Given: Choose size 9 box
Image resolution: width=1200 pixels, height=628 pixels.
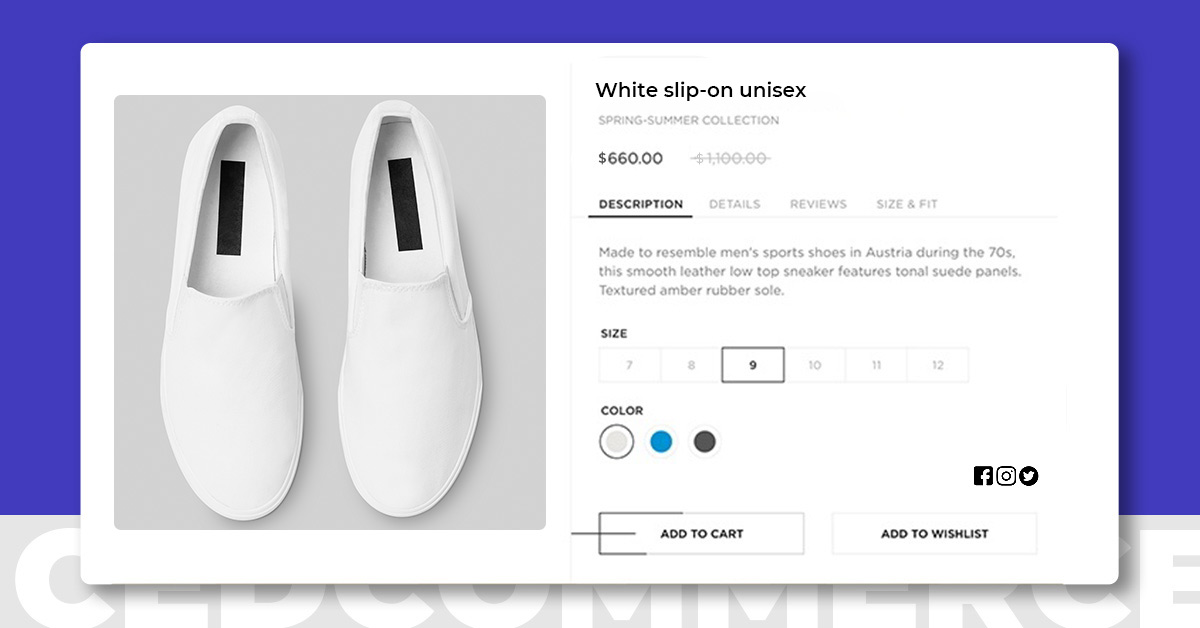Looking at the screenshot, I should click(753, 365).
